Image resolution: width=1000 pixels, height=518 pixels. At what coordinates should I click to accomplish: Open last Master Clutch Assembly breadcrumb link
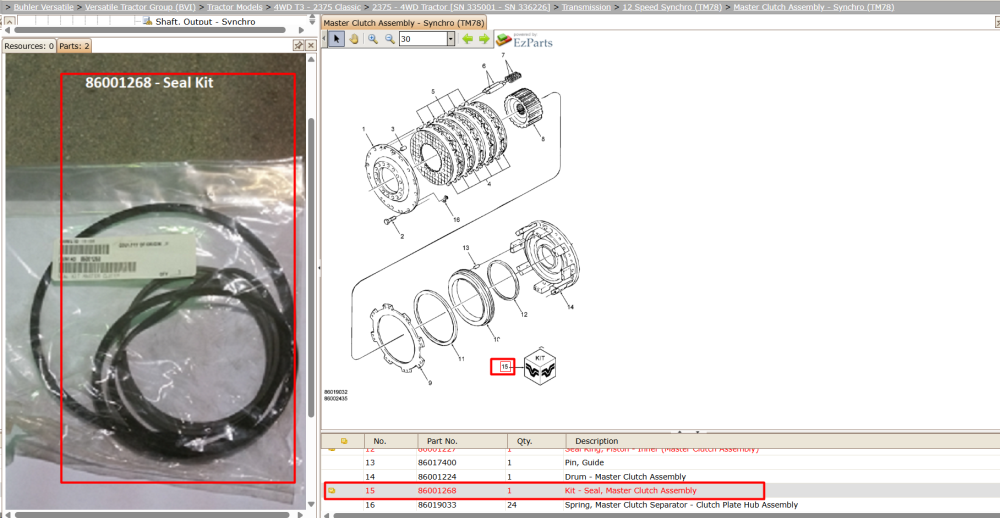click(x=814, y=7)
